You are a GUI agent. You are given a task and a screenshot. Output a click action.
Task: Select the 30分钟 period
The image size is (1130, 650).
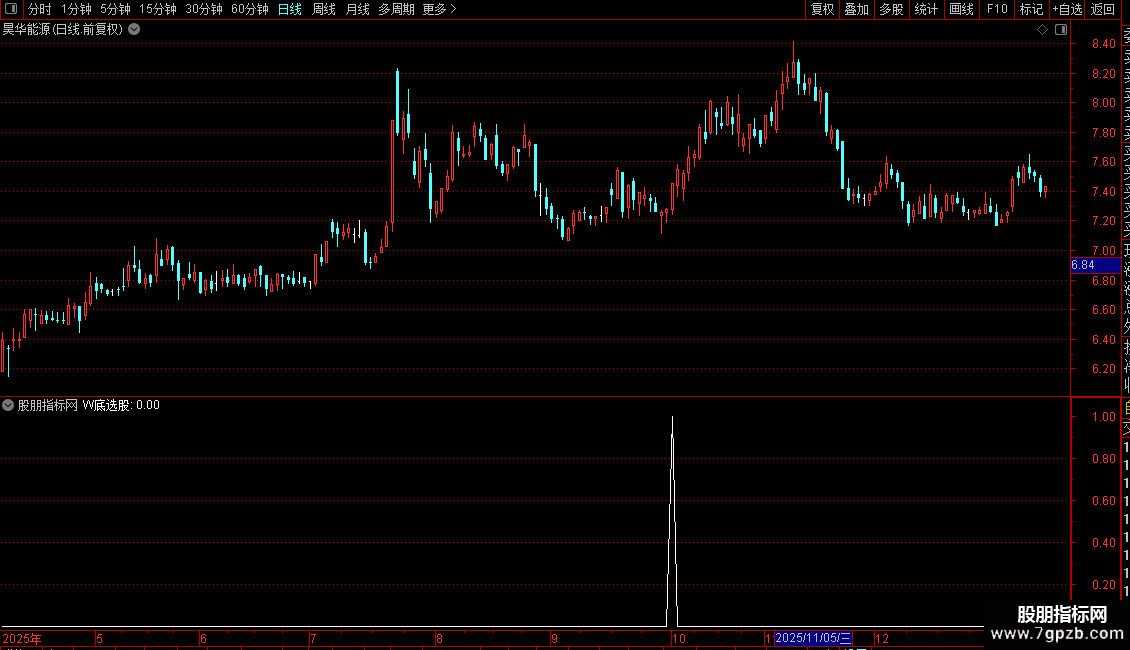coord(204,9)
